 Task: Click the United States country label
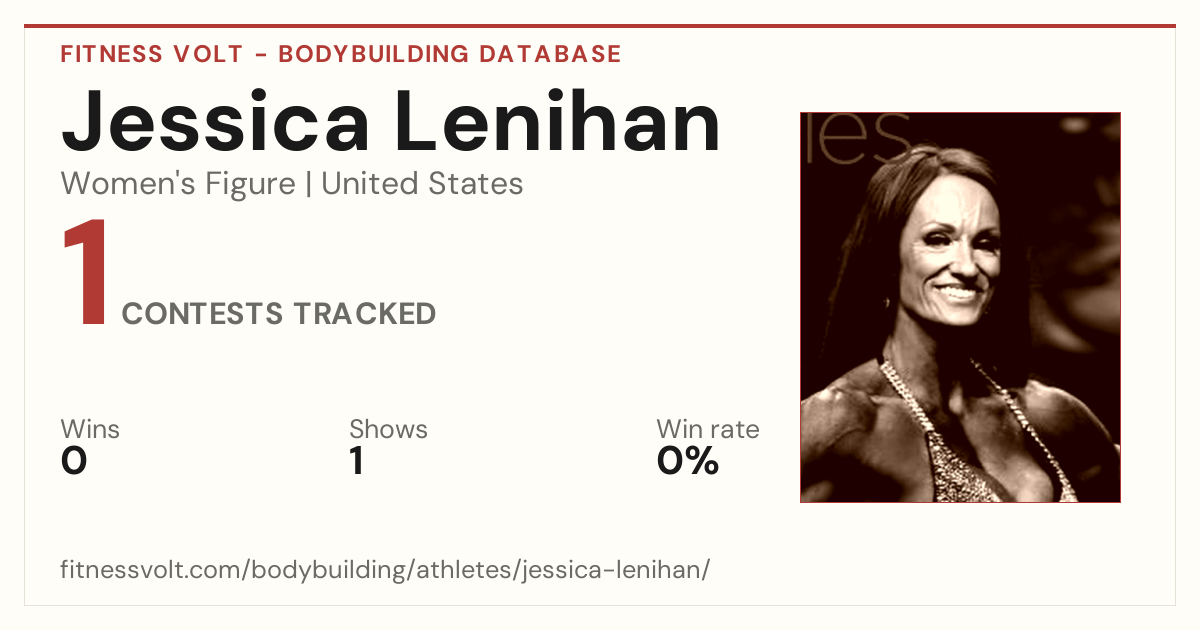tap(422, 184)
